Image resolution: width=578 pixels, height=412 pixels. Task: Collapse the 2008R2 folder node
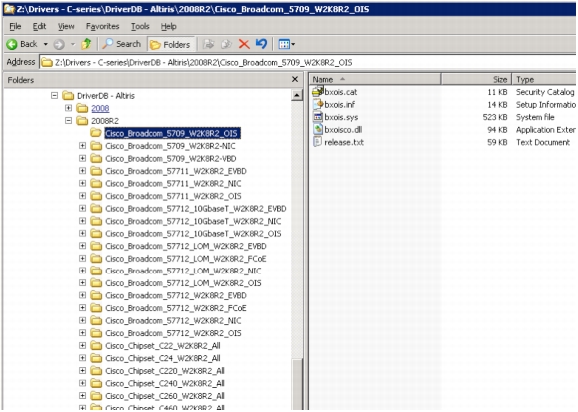(x=69, y=121)
